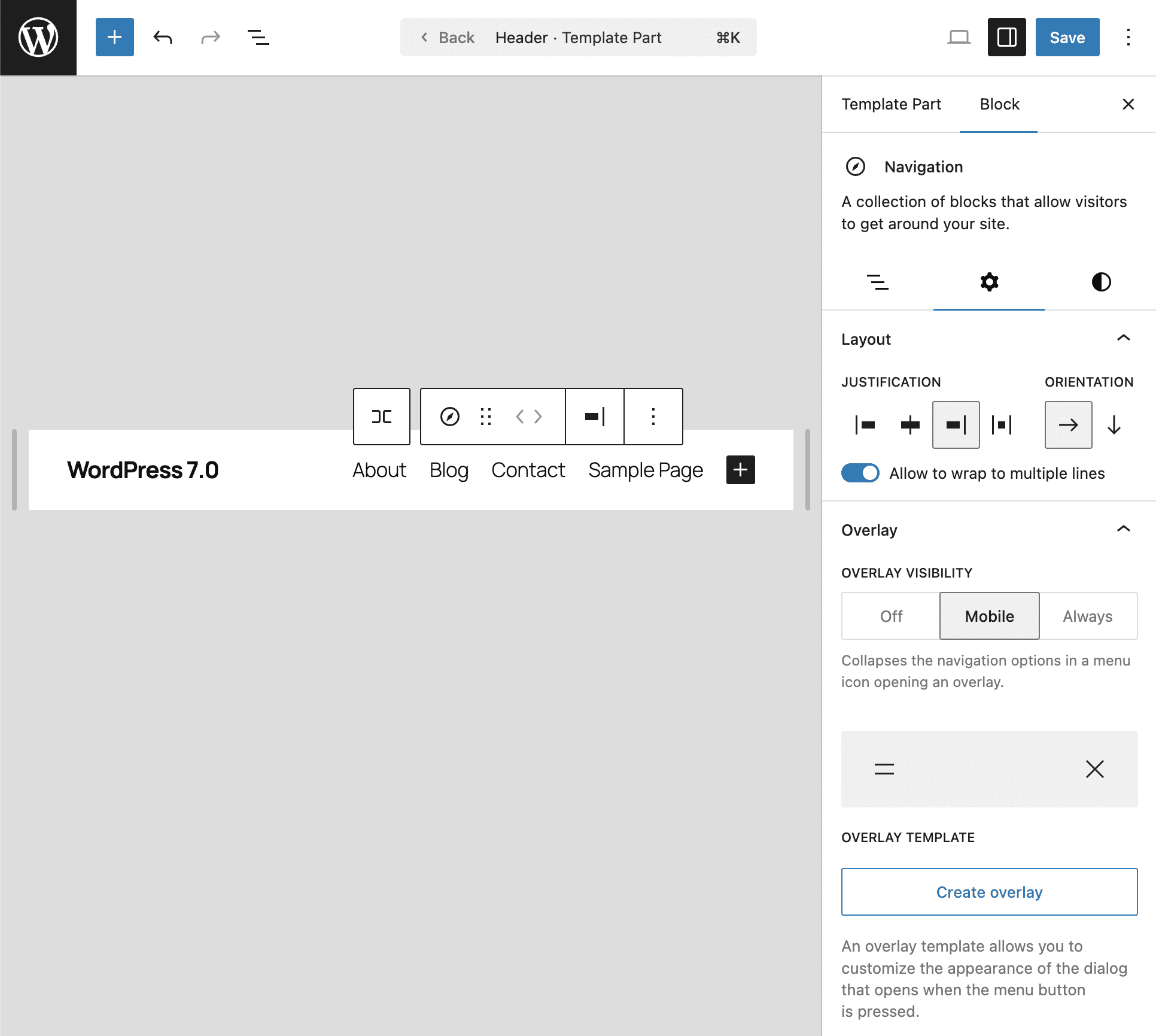The height and width of the screenshot is (1036, 1156).
Task: Create a new overlay template
Action: [988, 892]
